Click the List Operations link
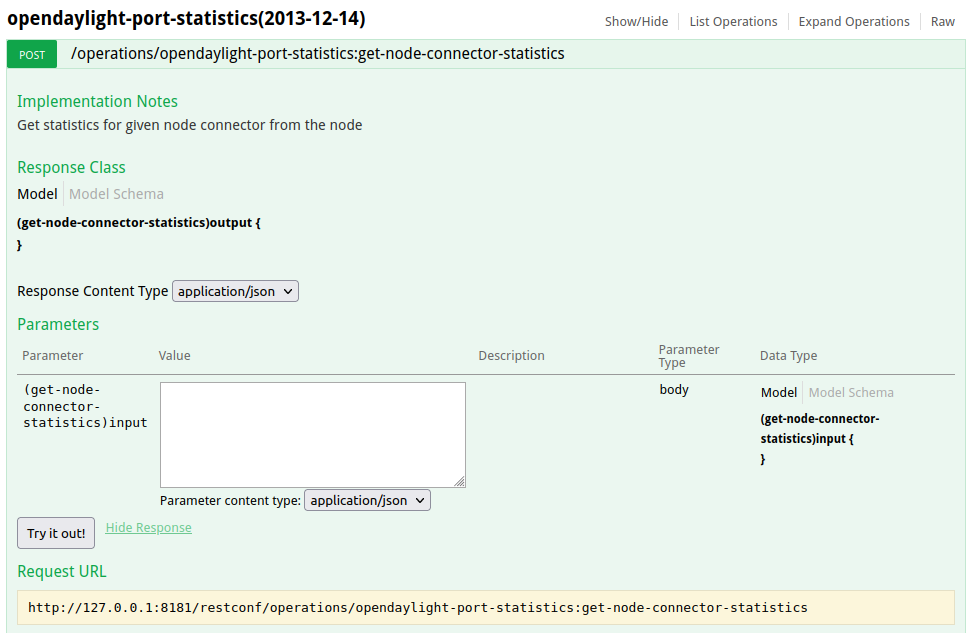The image size is (973, 633). 733,21
